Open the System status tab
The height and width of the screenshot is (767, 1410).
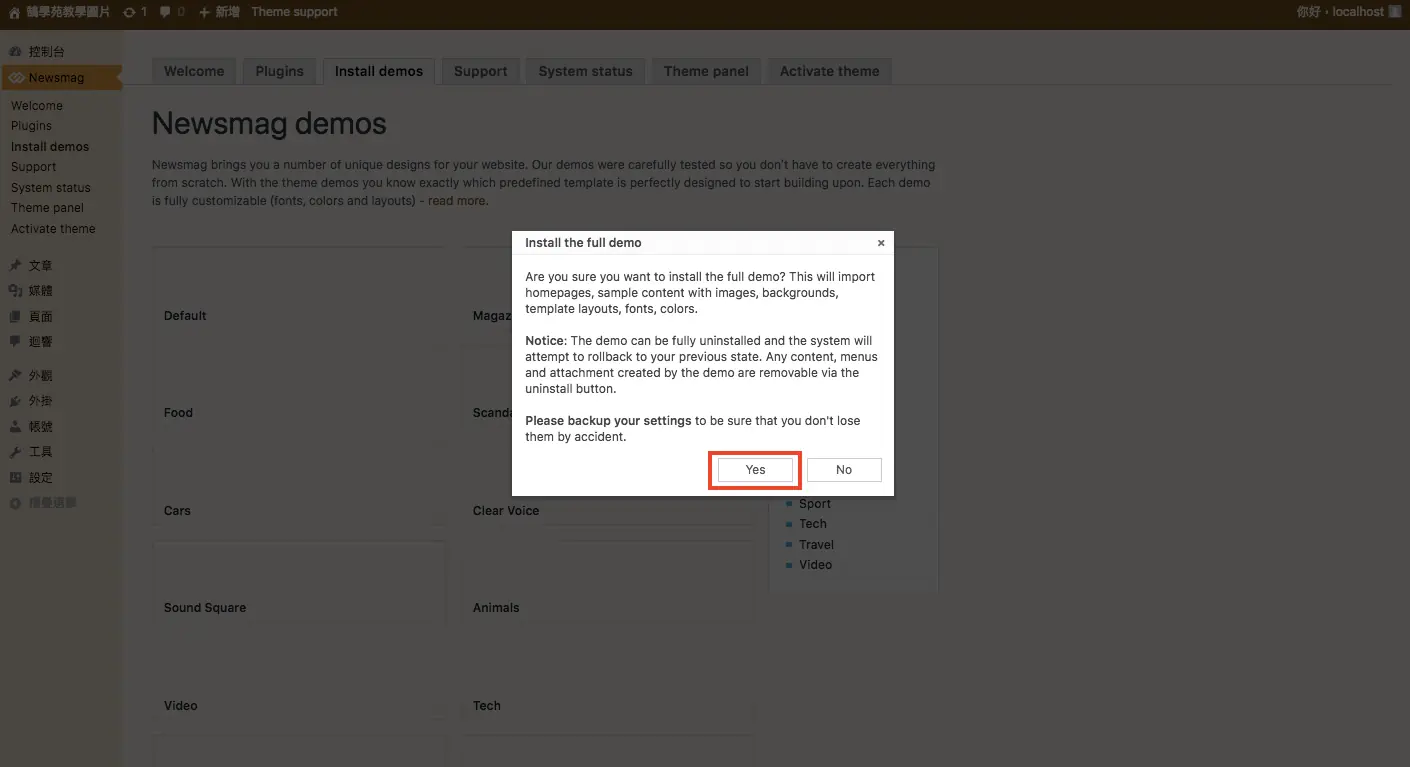pos(586,71)
